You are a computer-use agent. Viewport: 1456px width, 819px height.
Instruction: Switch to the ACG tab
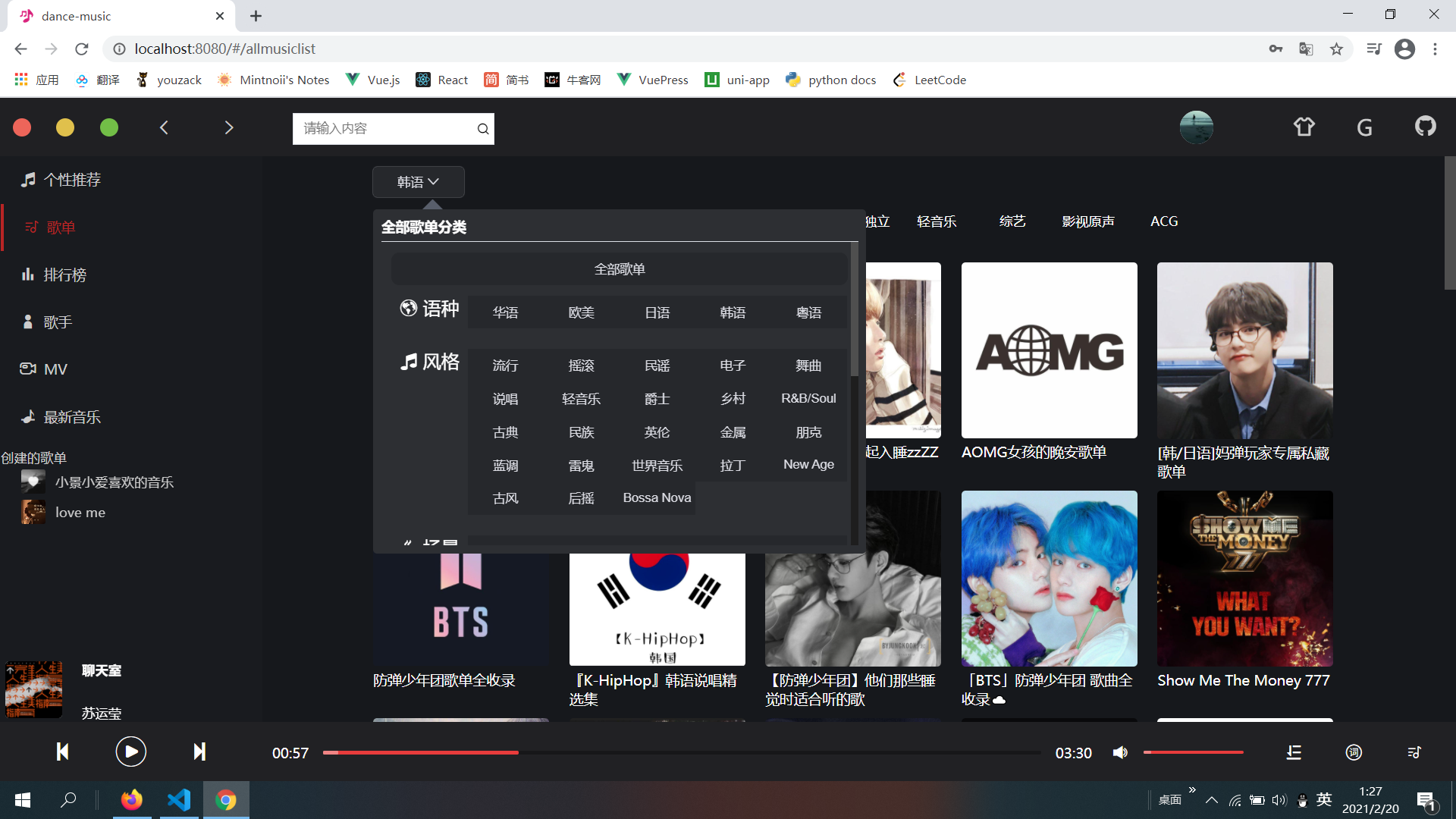1164,221
